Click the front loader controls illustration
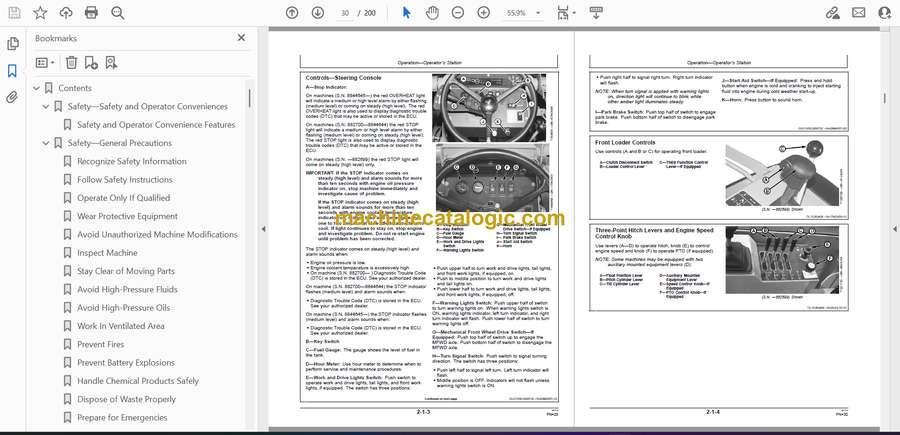 [x=782, y=174]
